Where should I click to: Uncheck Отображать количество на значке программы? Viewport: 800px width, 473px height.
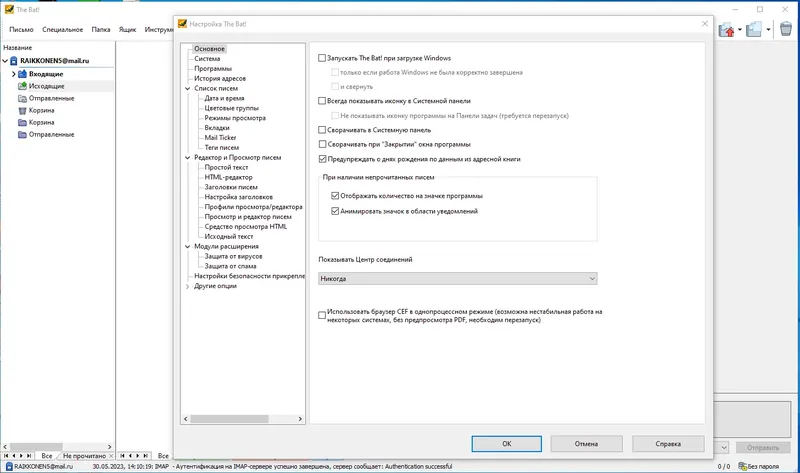click(x=335, y=196)
